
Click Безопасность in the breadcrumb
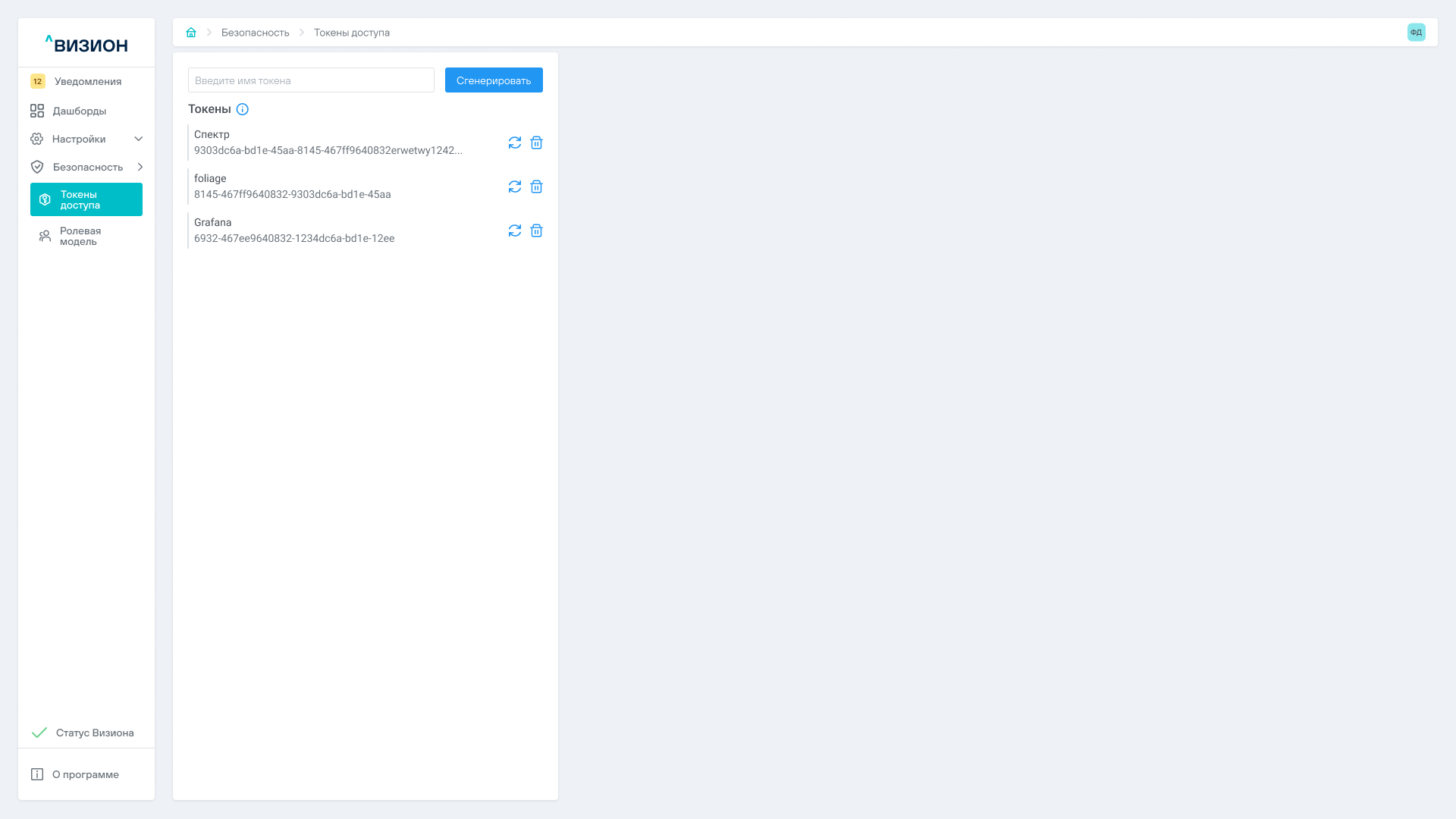[255, 33]
